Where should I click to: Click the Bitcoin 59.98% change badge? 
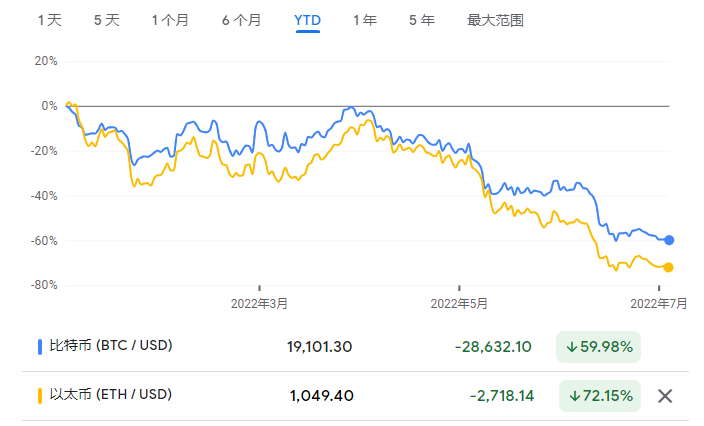point(598,346)
